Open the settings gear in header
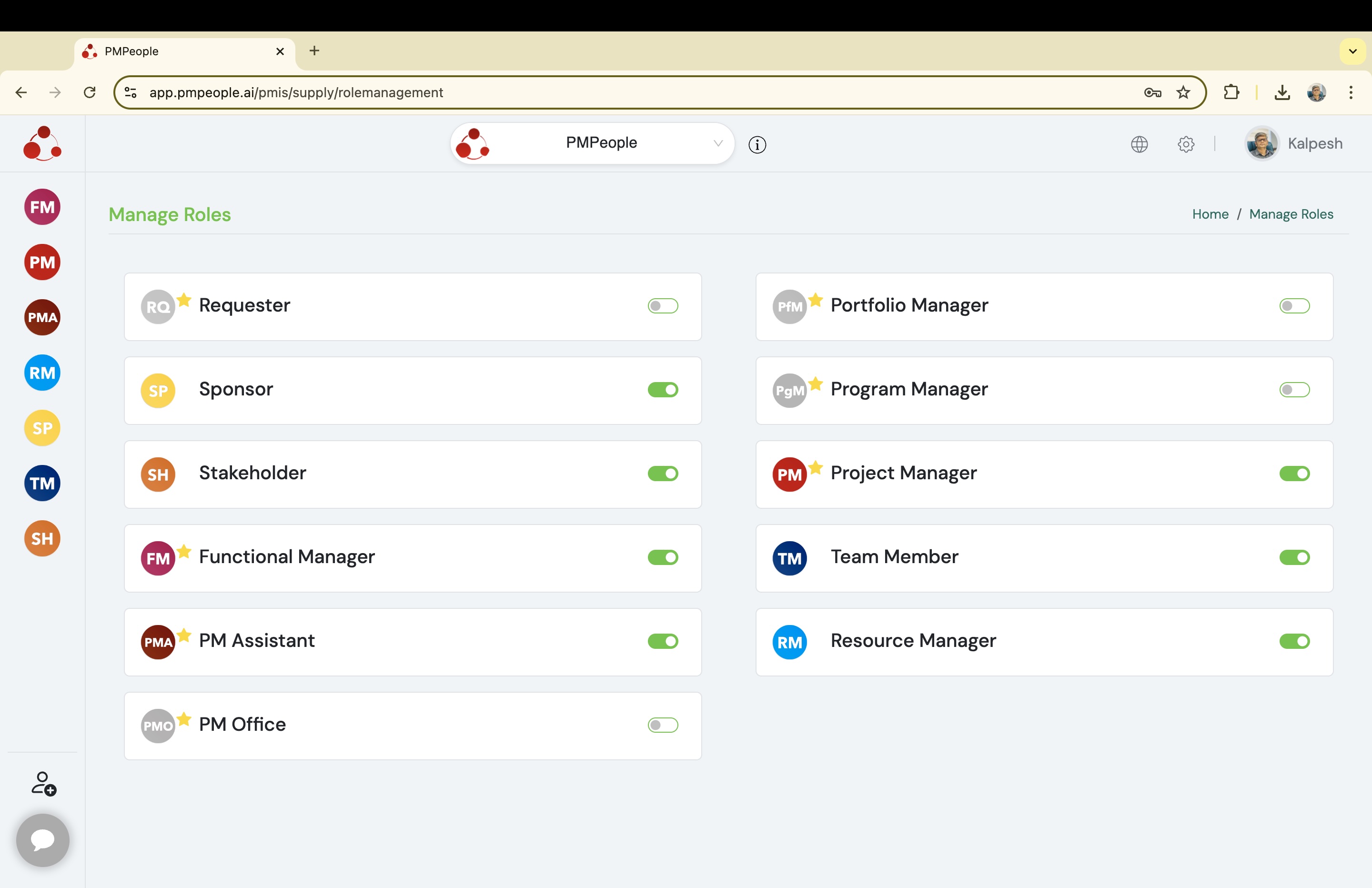 tap(1186, 144)
